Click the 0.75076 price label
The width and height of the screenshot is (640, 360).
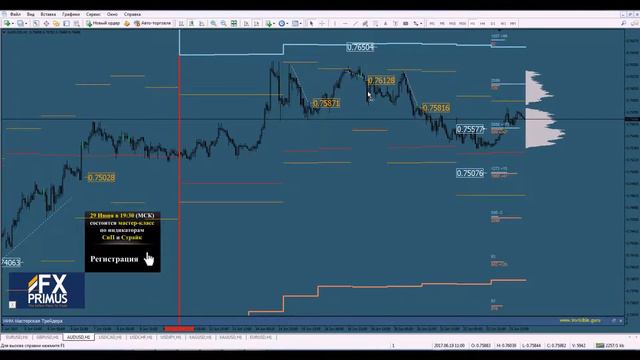[x=470, y=173]
